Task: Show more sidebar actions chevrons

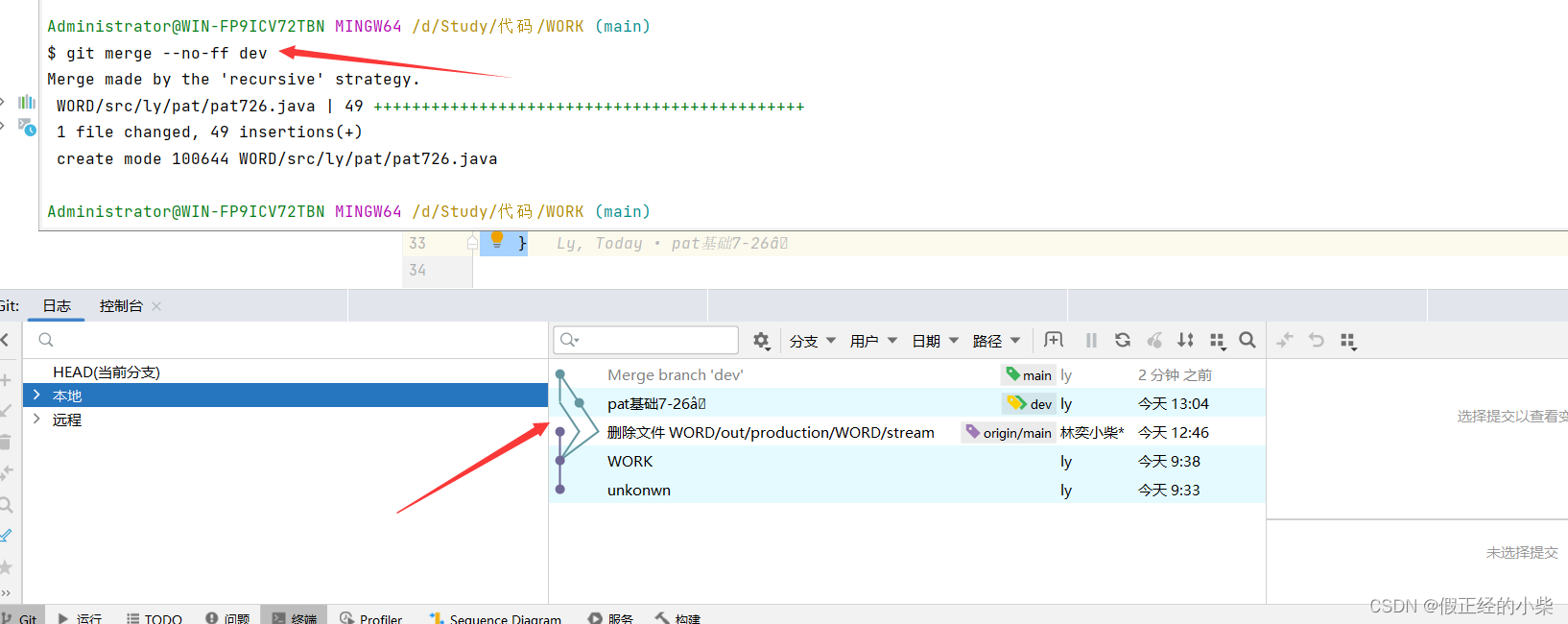Action: point(5,593)
